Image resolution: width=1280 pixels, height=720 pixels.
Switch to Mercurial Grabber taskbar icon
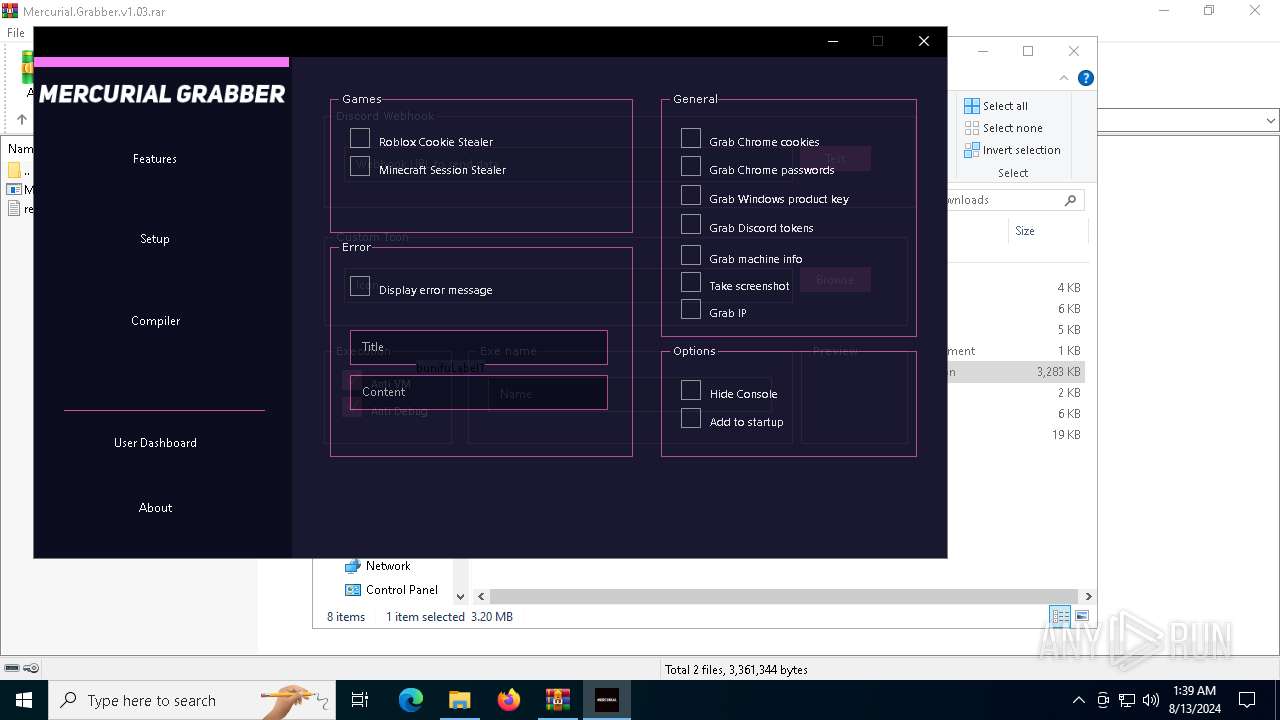[607, 700]
